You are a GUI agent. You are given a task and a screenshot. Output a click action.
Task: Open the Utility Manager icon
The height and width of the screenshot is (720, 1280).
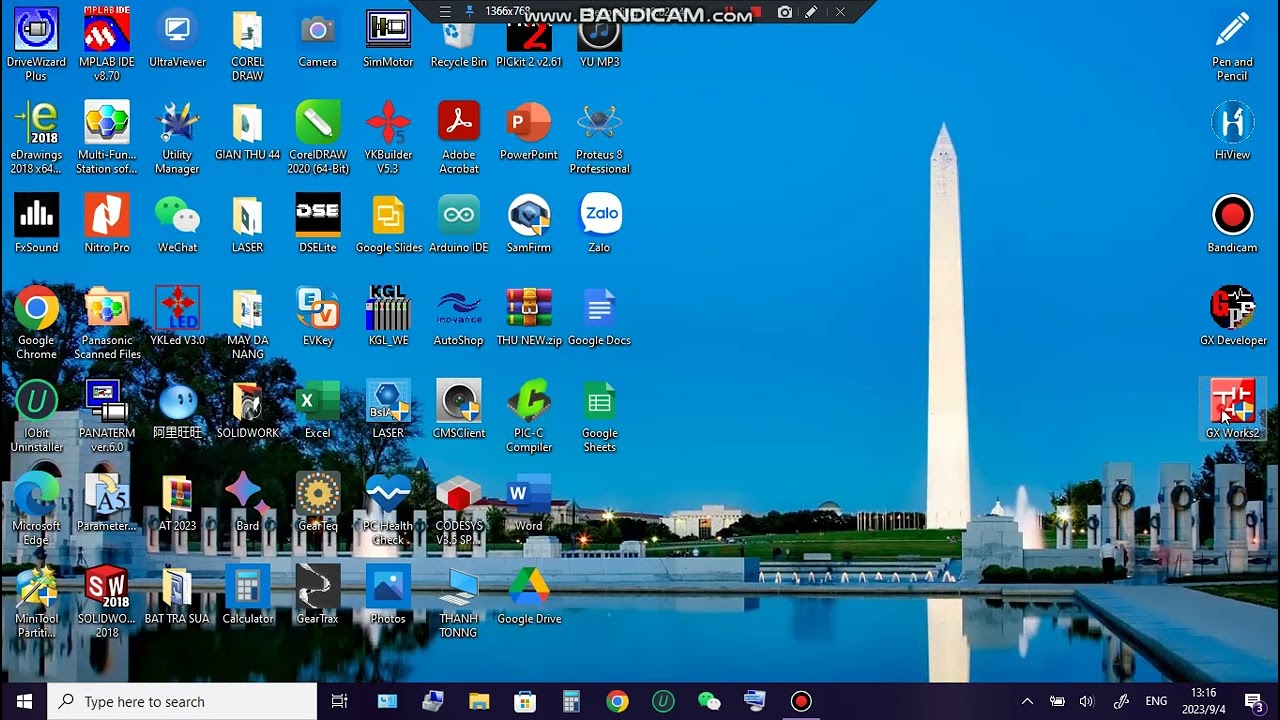click(x=177, y=138)
